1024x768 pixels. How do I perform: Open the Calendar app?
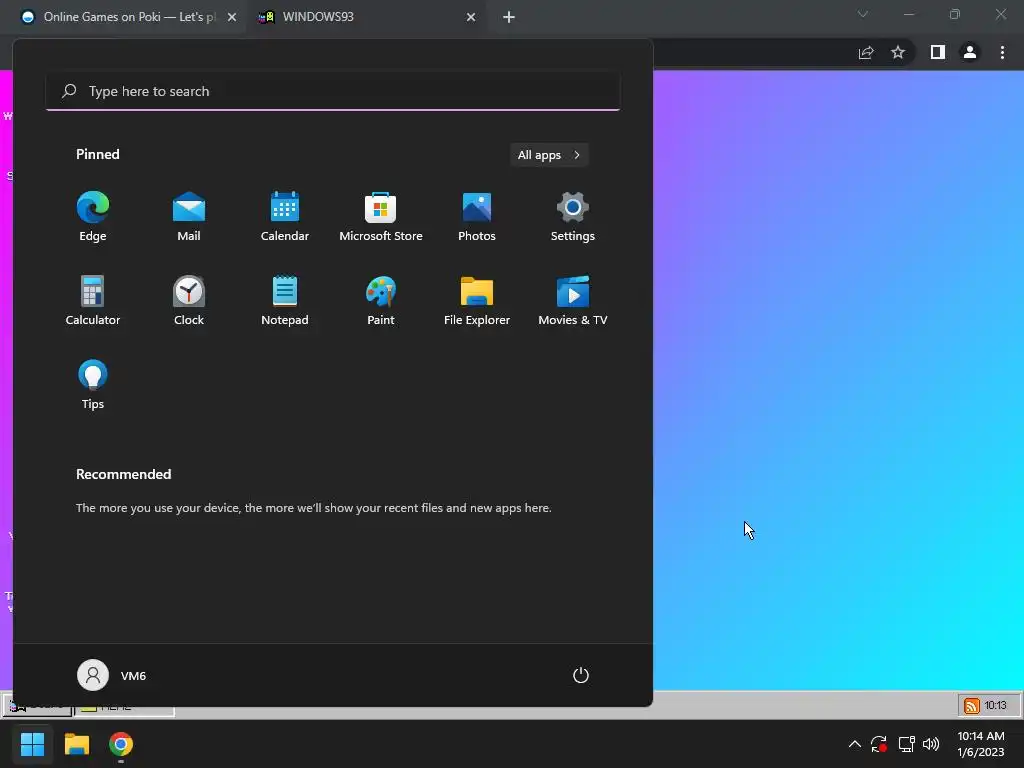(285, 217)
